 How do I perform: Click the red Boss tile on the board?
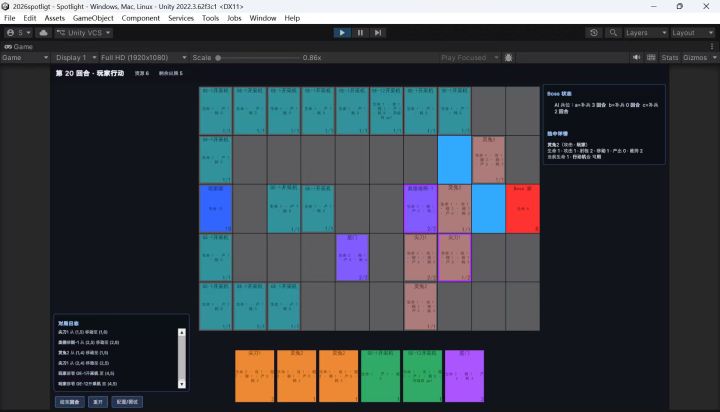(523, 209)
